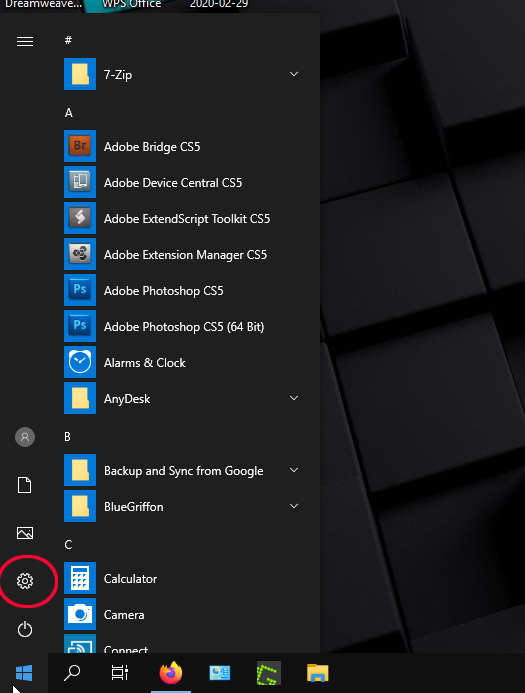Click the Adobe Device Central CS5 icon
The image size is (525, 693).
click(80, 182)
